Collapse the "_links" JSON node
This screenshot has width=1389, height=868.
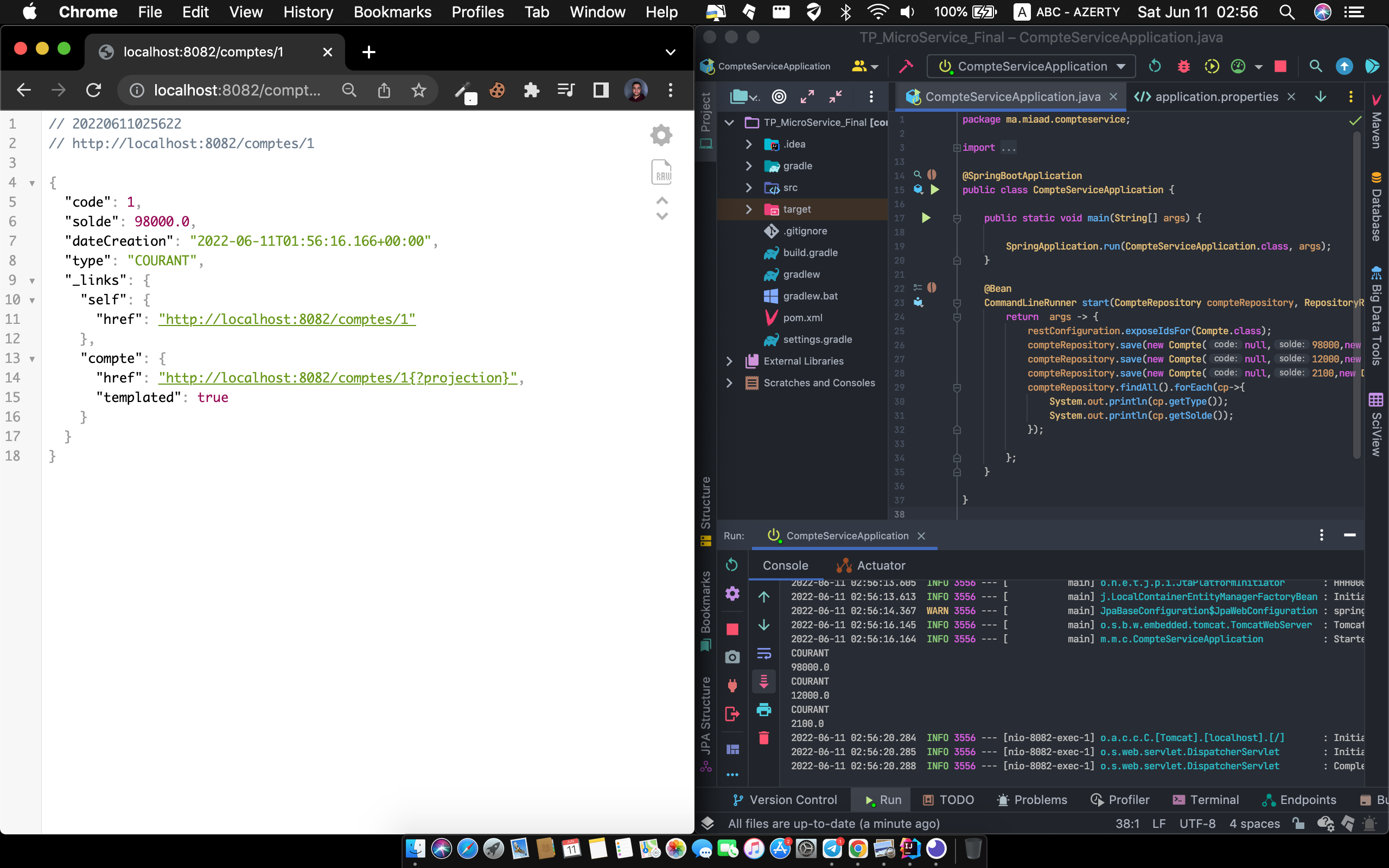click(x=32, y=280)
